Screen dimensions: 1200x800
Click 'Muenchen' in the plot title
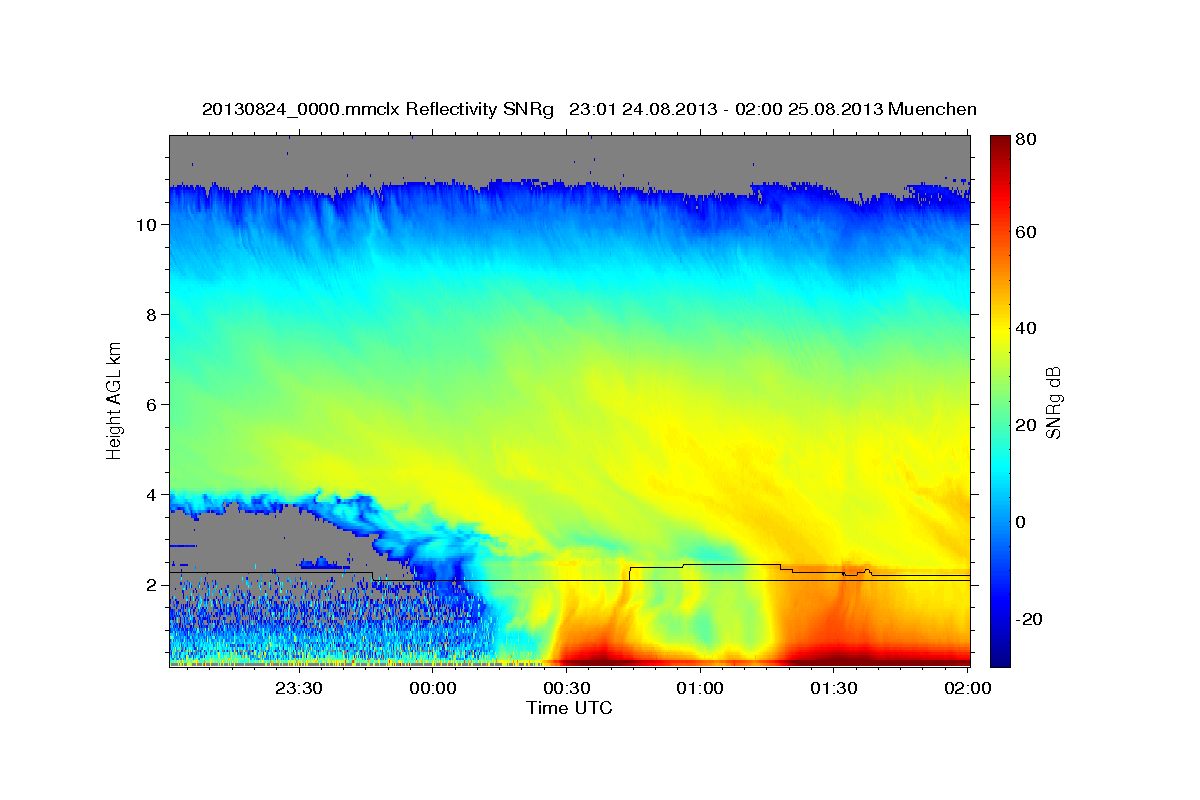(932, 109)
